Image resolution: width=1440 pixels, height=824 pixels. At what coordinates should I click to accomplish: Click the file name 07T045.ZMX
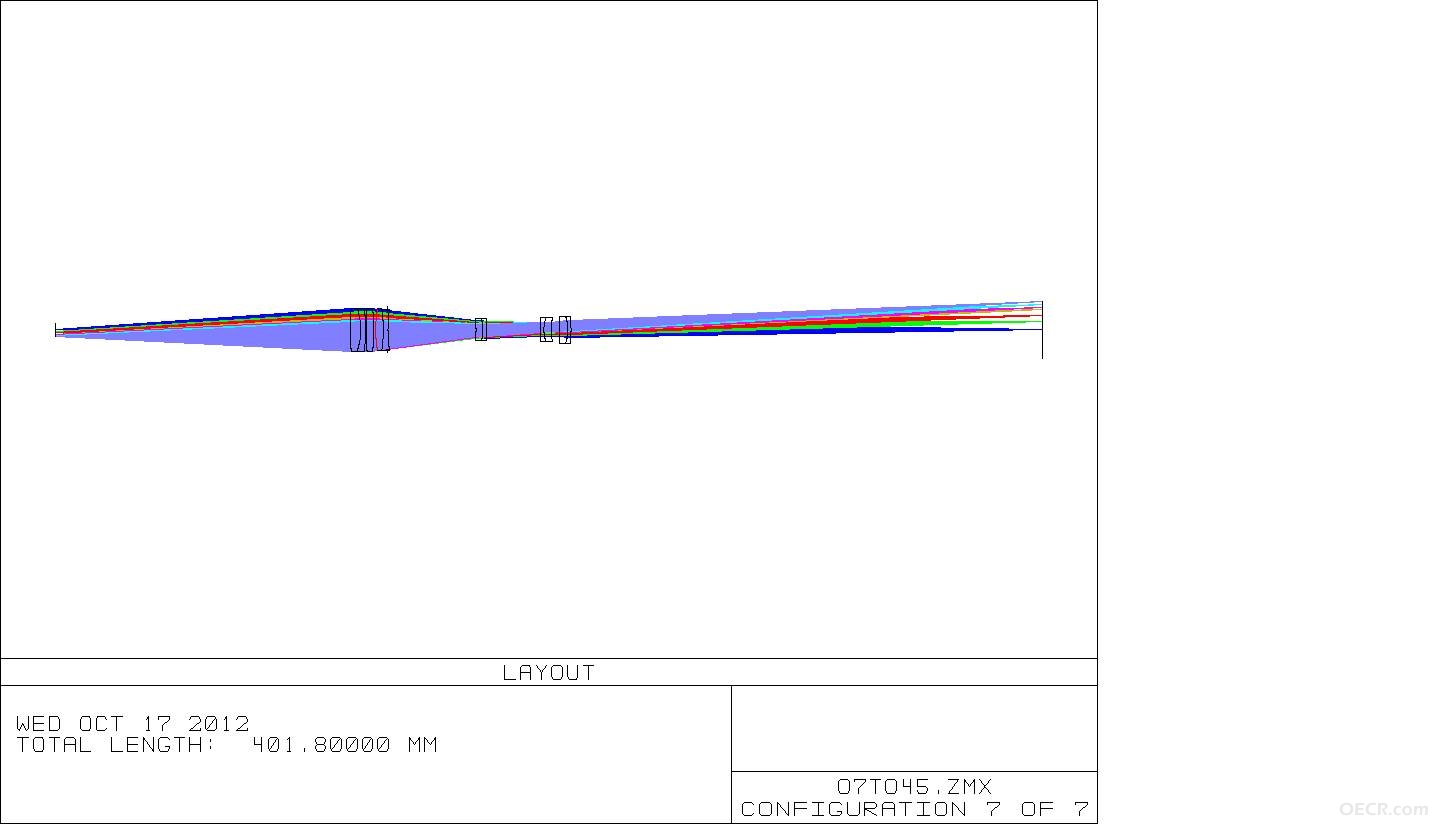pos(914,787)
